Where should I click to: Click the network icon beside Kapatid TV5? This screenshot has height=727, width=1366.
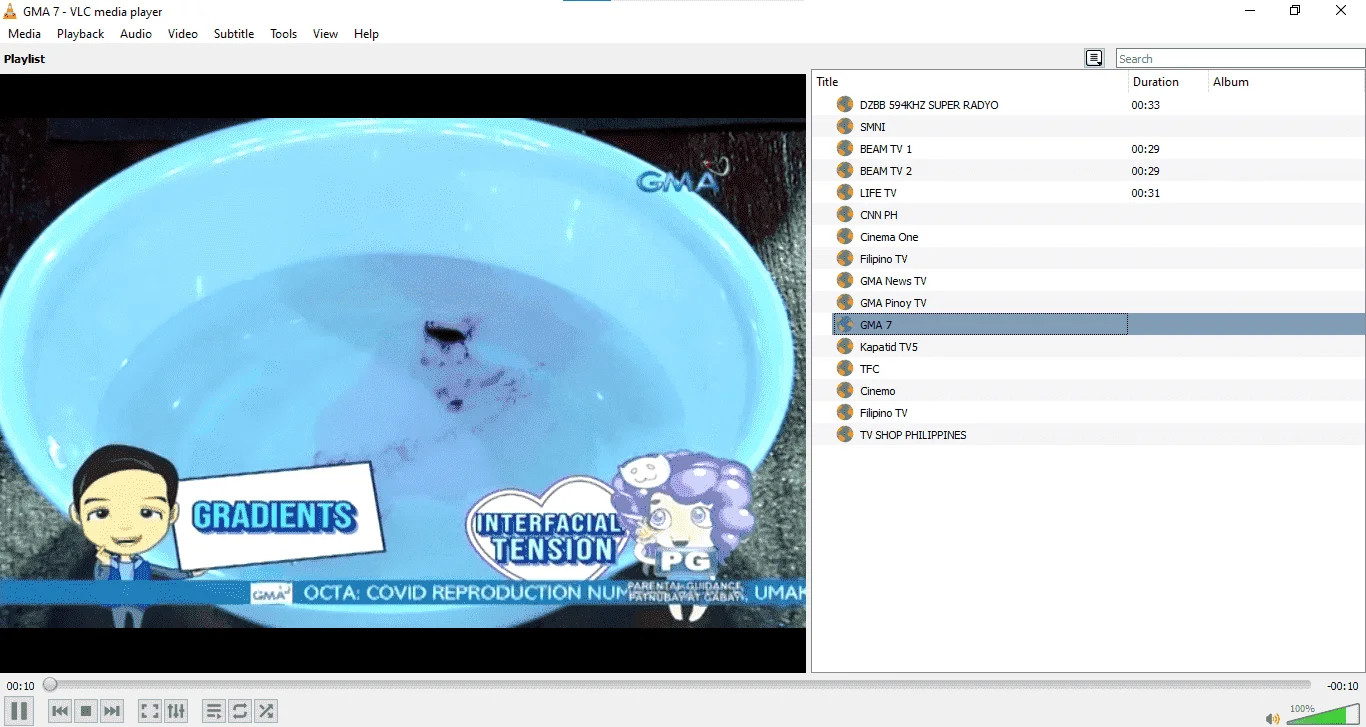point(845,347)
